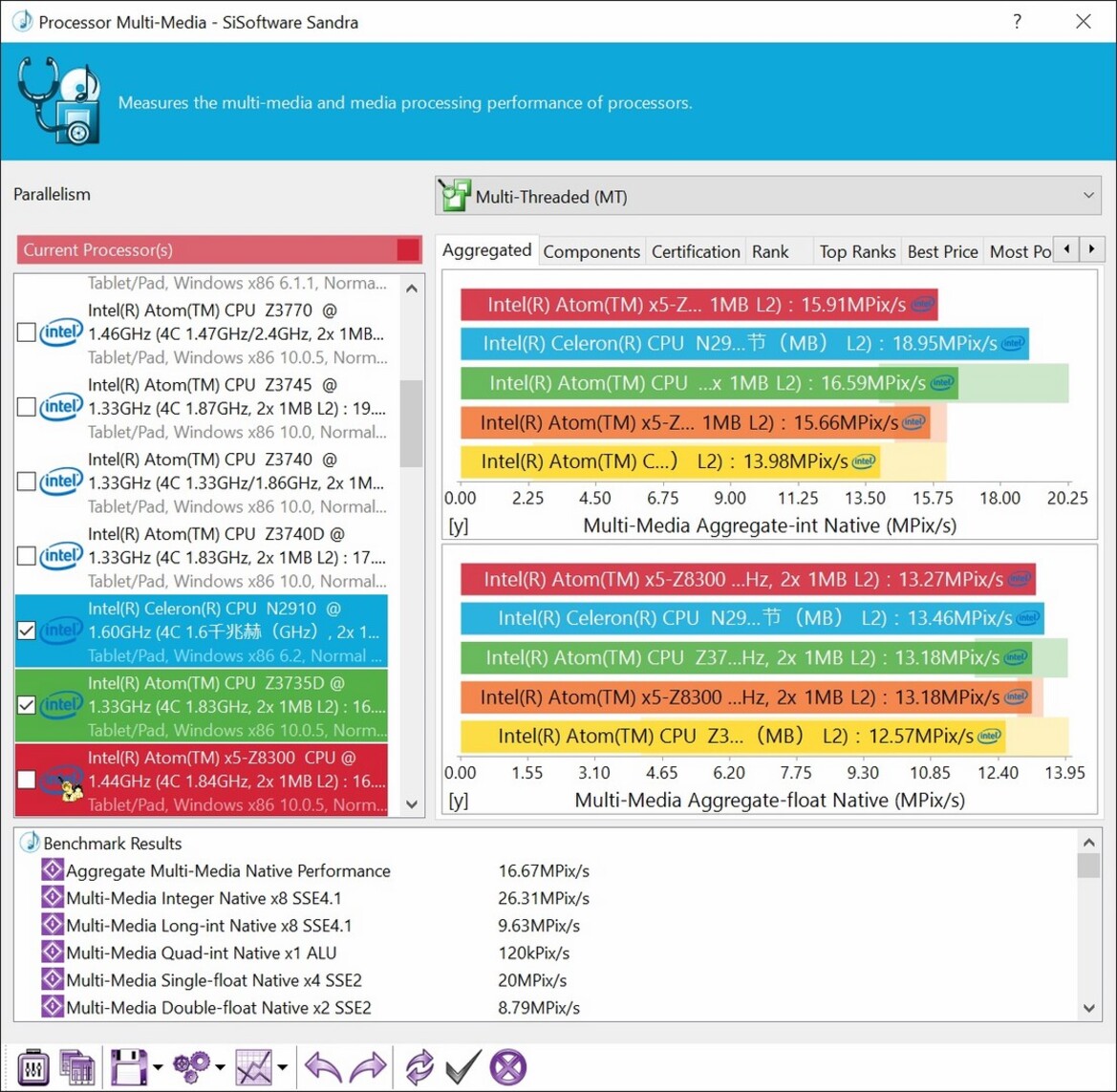This screenshot has width=1117, height=1092.
Task: Click the Multi-Media Single-float Native result icon
Action: pyautogui.click(x=52, y=979)
